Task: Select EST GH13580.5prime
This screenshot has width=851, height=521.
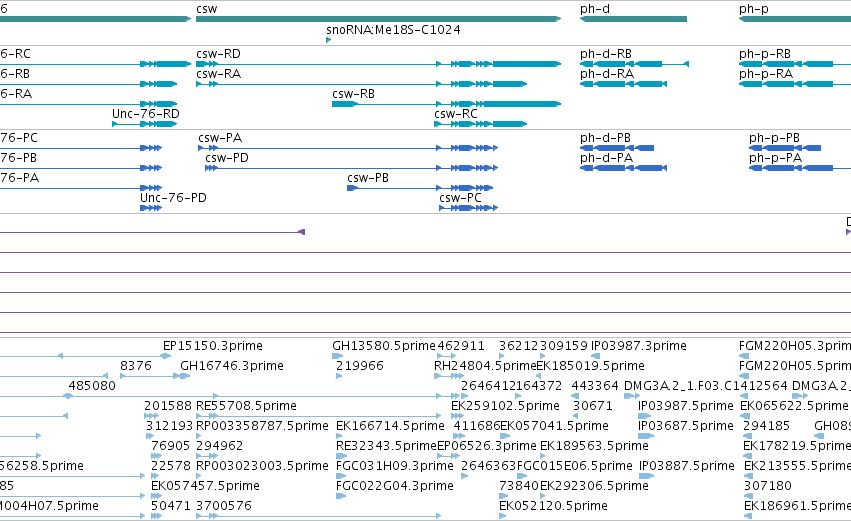Action: coord(384,346)
